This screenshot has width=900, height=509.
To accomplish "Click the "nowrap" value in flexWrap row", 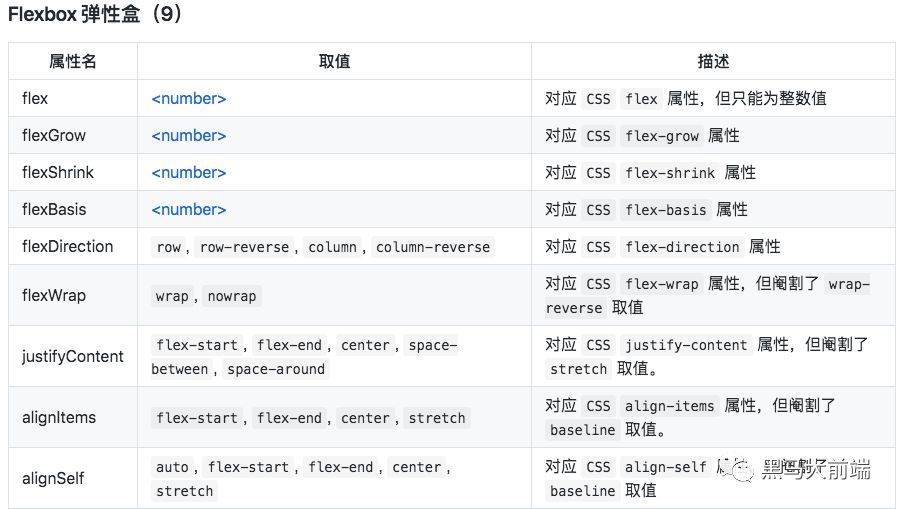I will tap(232, 296).
